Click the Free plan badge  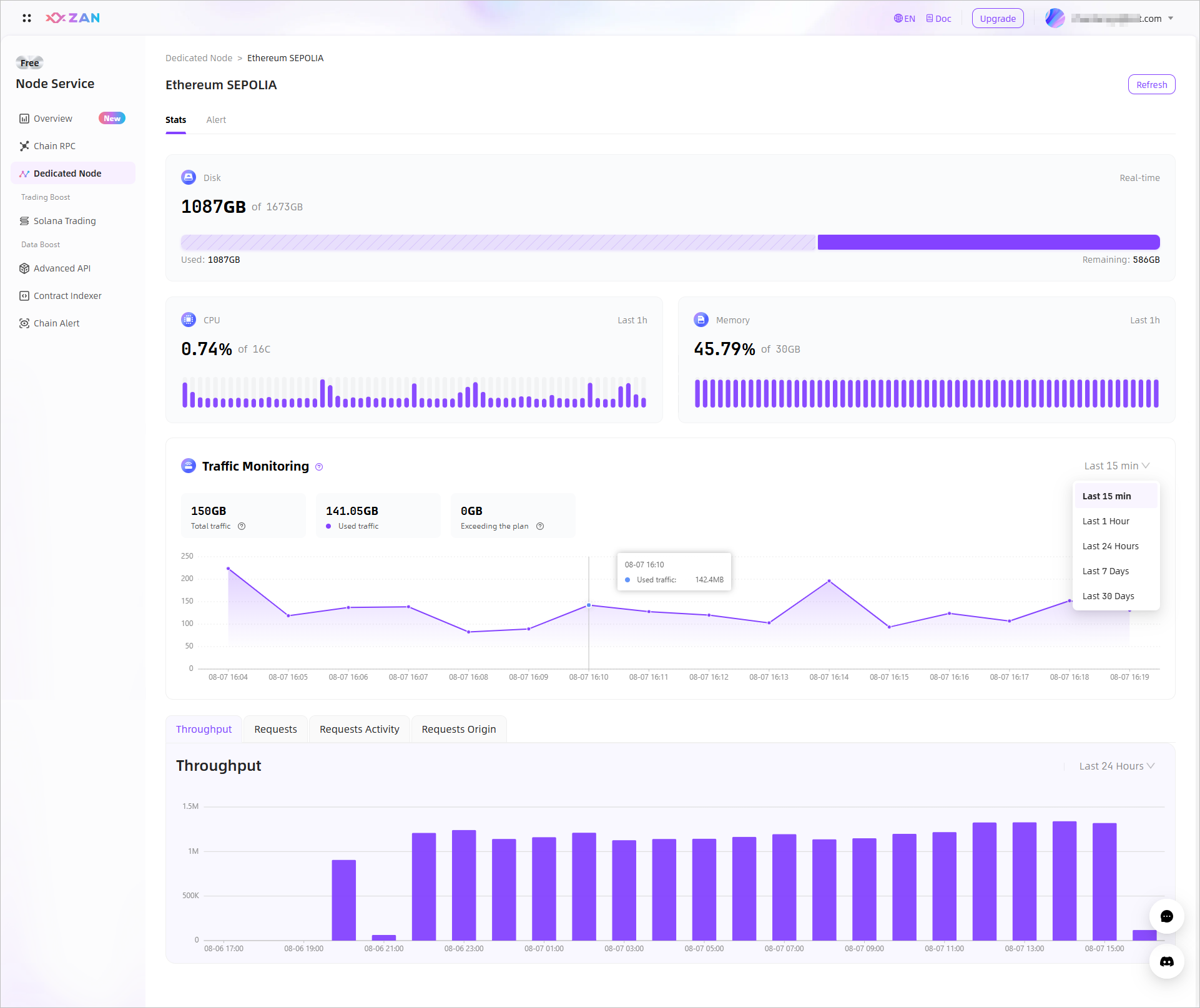point(29,62)
